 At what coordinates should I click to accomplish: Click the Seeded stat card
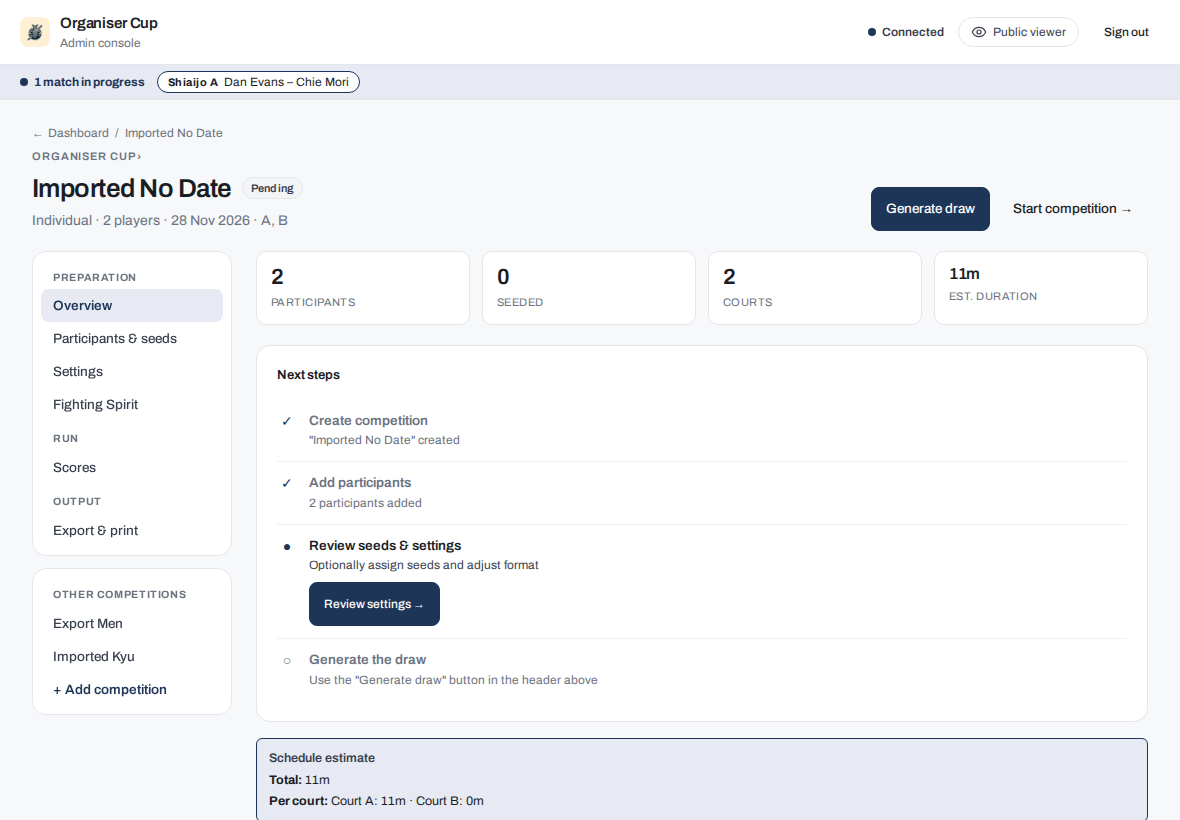pyautogui.click(x=588, y=288)
